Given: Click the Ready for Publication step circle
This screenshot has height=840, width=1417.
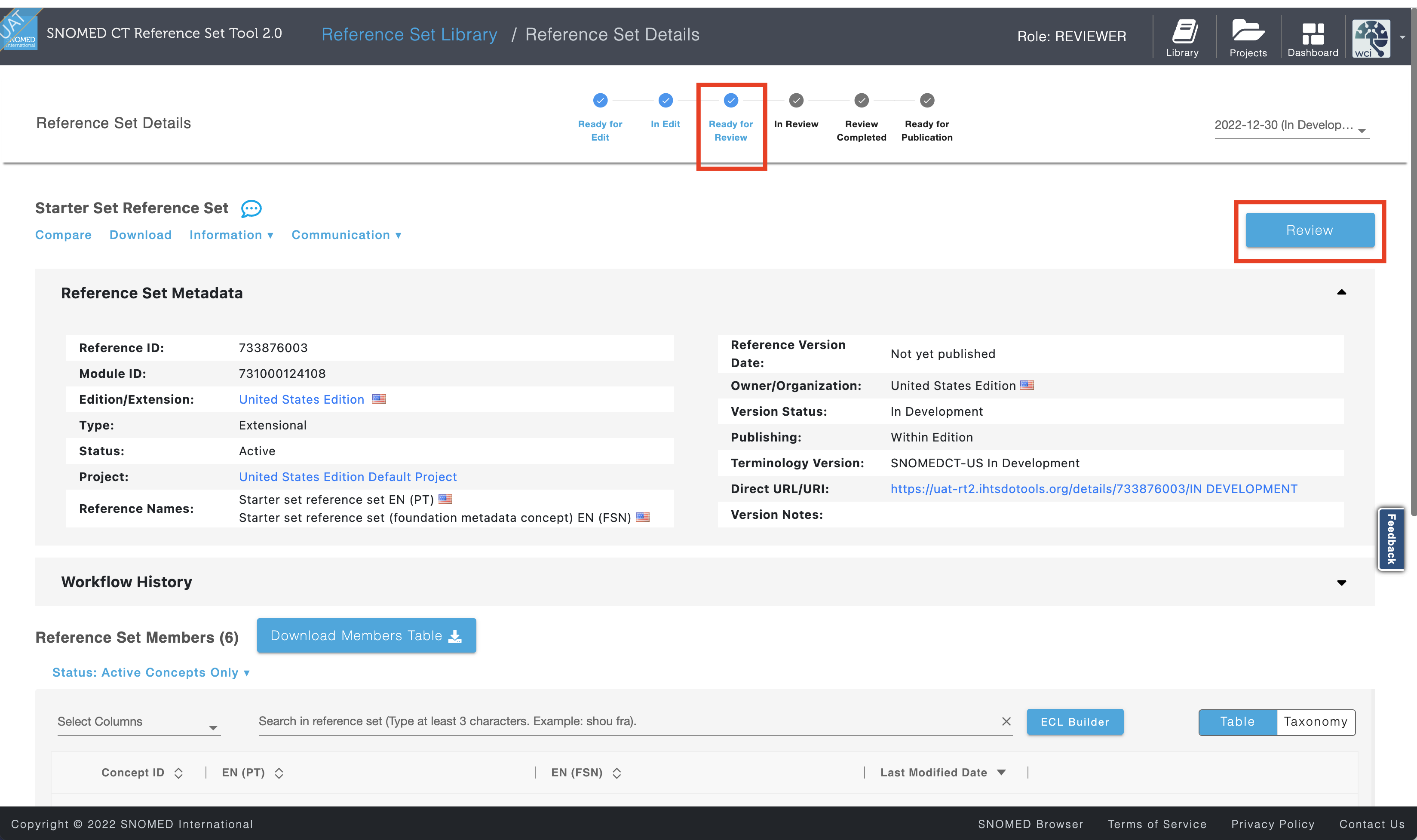Looking at the screenshot, I should point(926,100).
